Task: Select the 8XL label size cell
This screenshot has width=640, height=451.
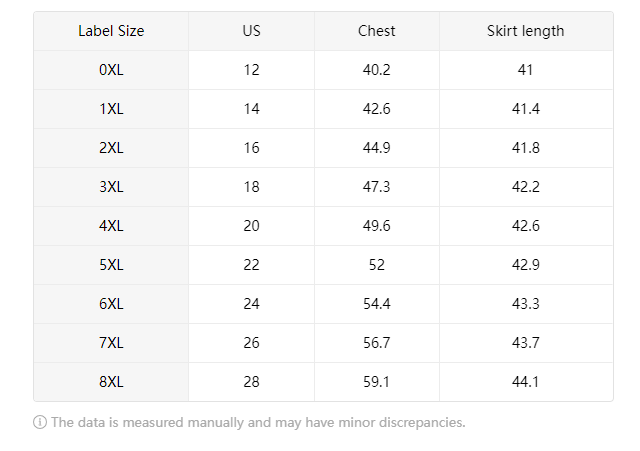Action: pos(111,382)
